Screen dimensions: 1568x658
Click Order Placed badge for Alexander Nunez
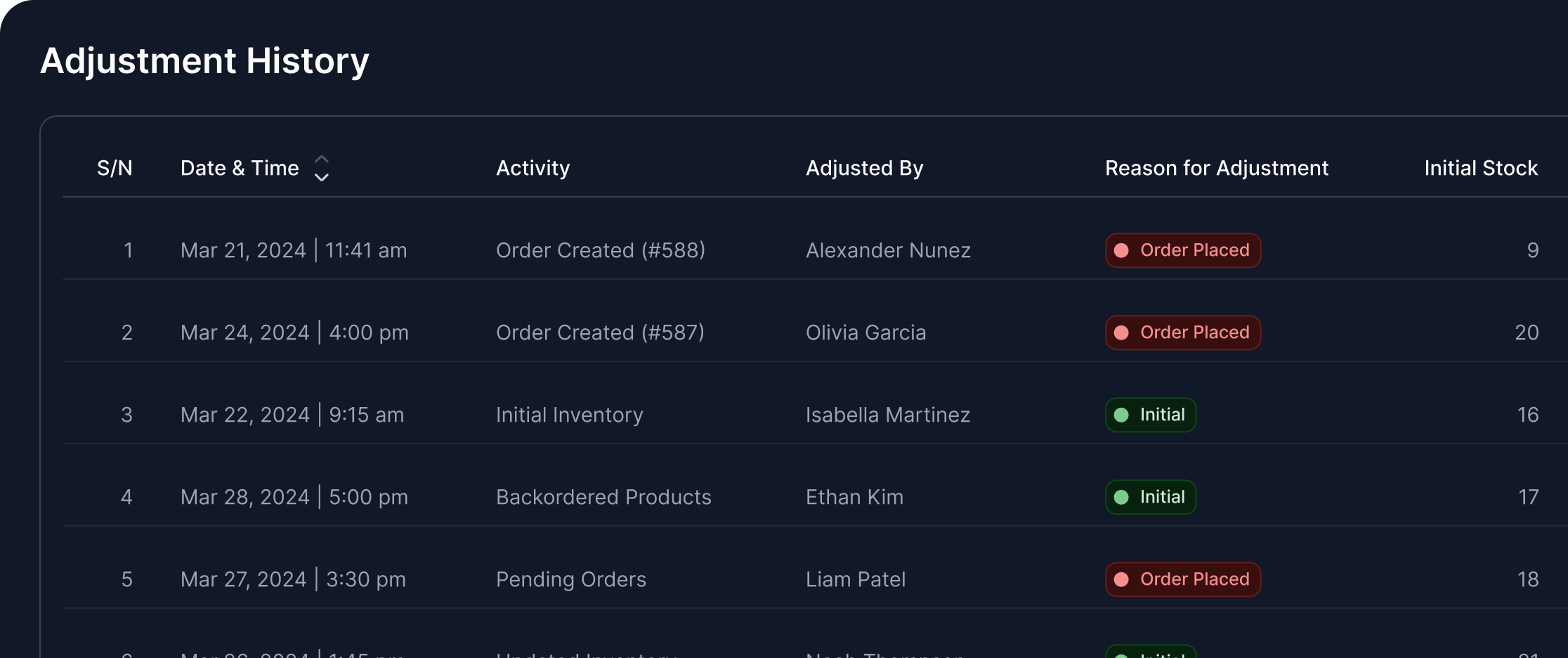1182,250
